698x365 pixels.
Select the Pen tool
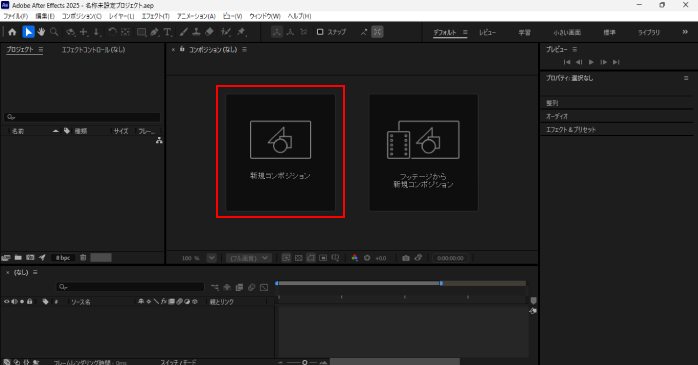pos(154,32)
